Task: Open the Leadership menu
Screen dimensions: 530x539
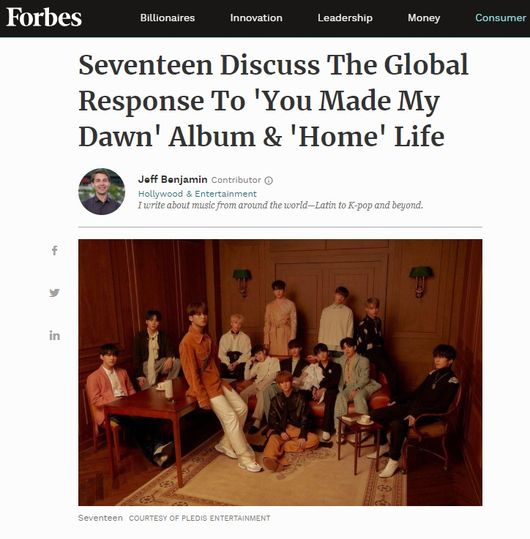Action: [345, 18]
